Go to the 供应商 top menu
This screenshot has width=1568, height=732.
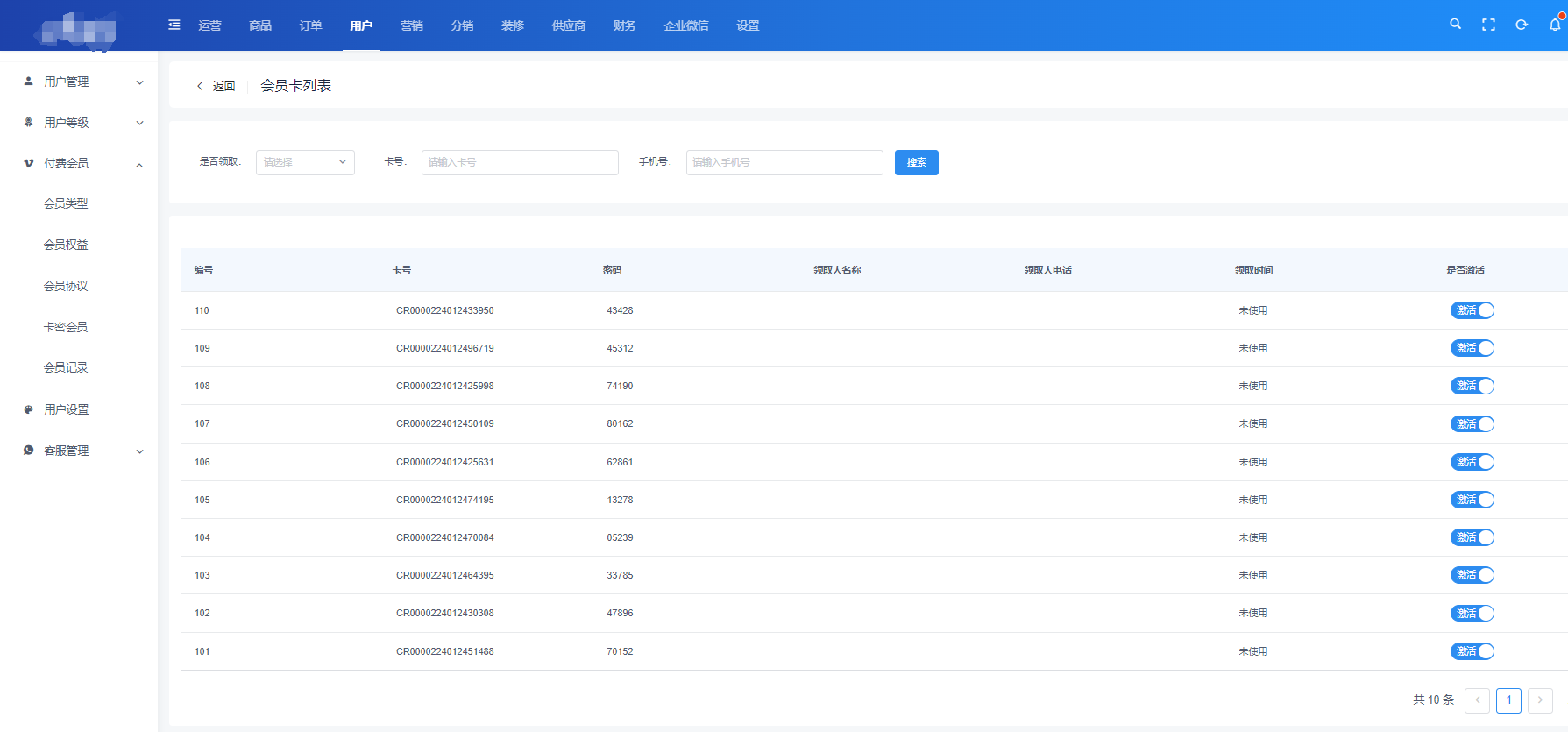(x=569, y=25)
